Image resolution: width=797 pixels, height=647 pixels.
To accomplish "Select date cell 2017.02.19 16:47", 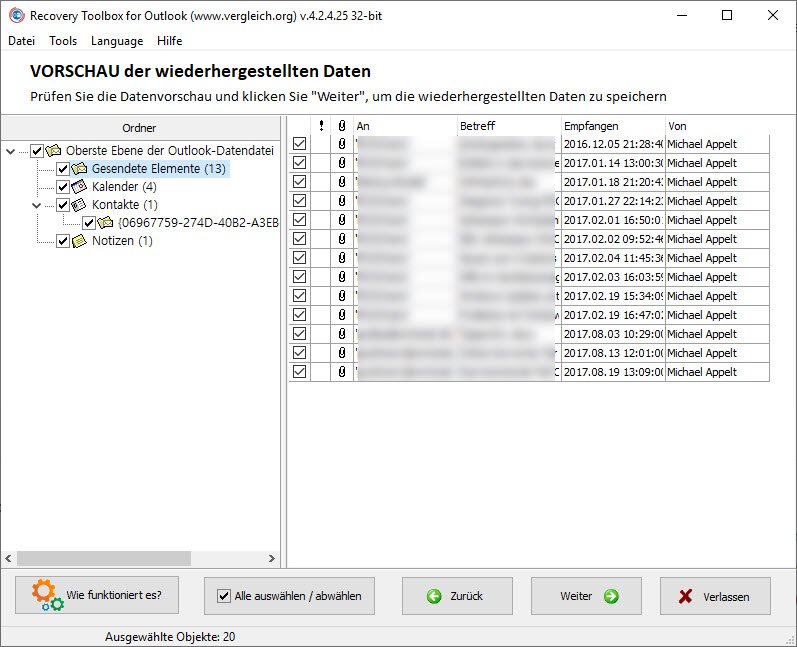I will (x=613, y=315).
